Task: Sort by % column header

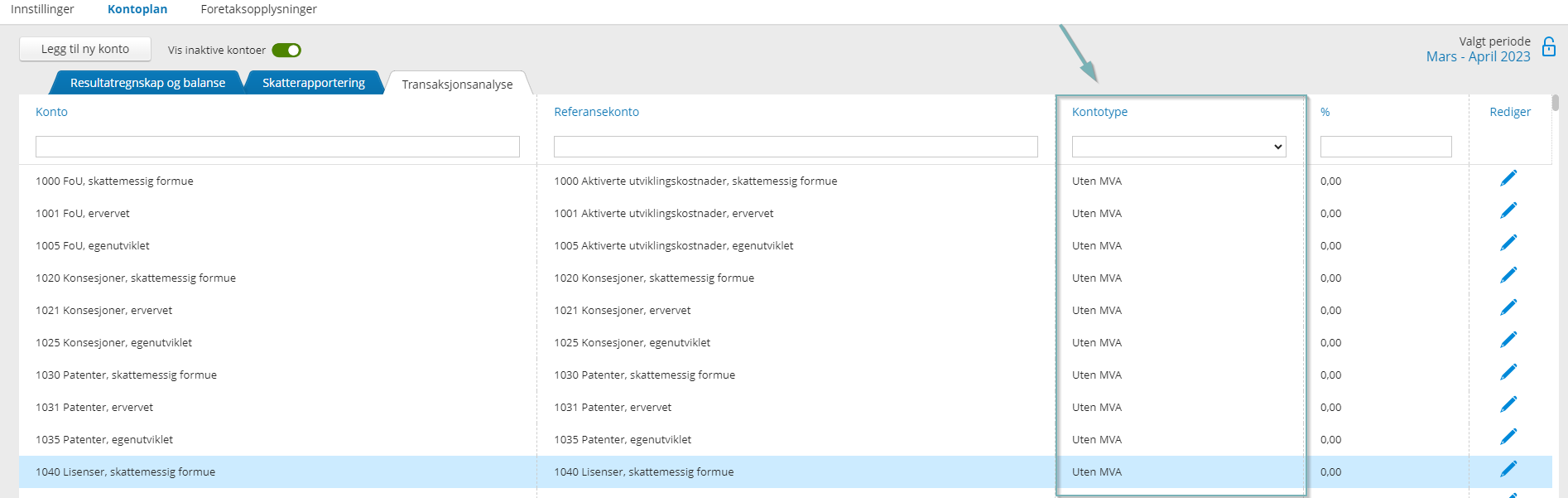Action: click(x=1325, y=112)
